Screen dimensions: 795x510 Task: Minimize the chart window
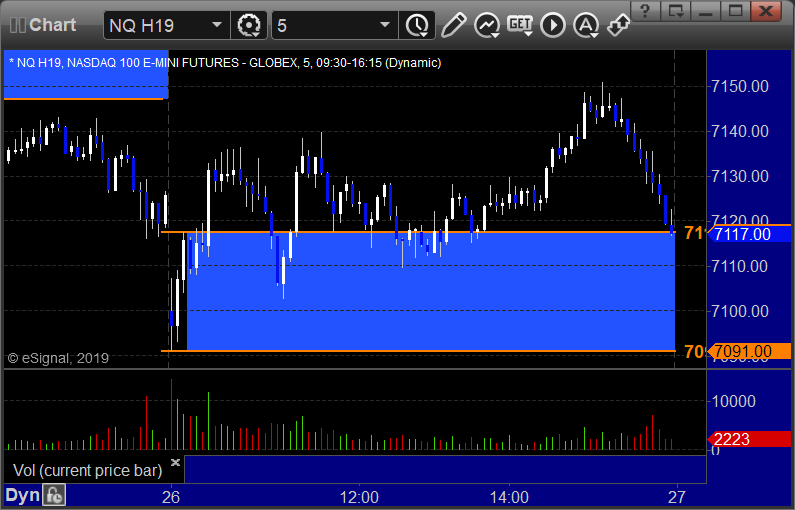(x=706, y=11)
